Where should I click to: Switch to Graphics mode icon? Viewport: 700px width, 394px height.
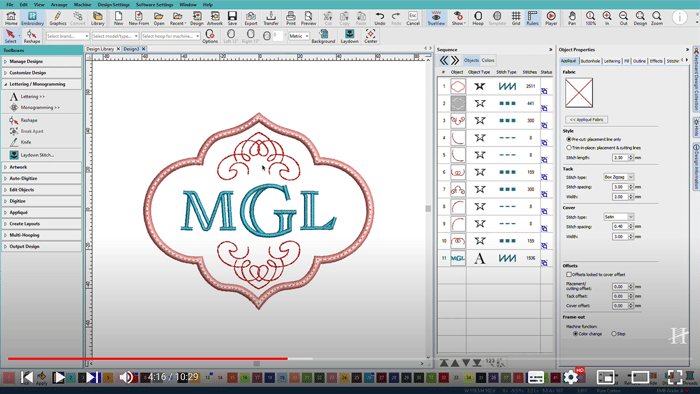58,18
